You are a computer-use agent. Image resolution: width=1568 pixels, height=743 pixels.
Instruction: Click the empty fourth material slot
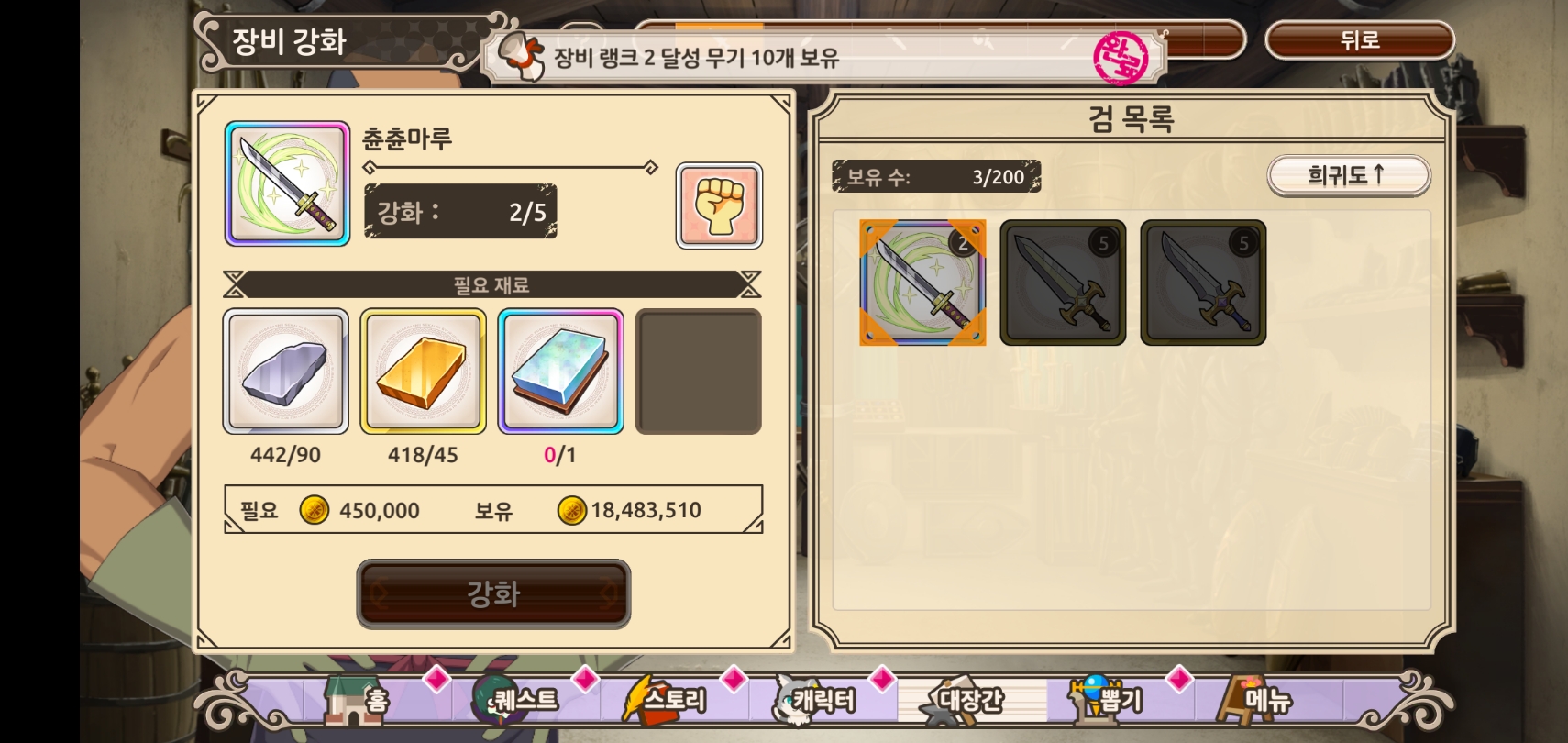[x=698, y=371]
